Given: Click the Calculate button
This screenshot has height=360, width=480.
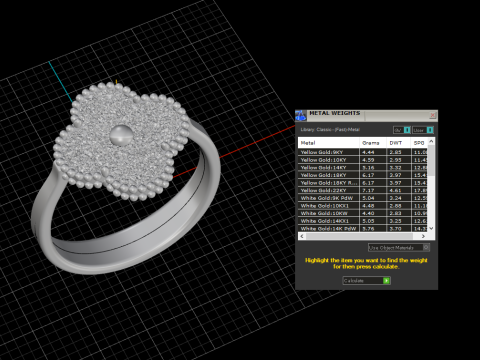Looking at the screenshot, I should click(x=366, y=281).
